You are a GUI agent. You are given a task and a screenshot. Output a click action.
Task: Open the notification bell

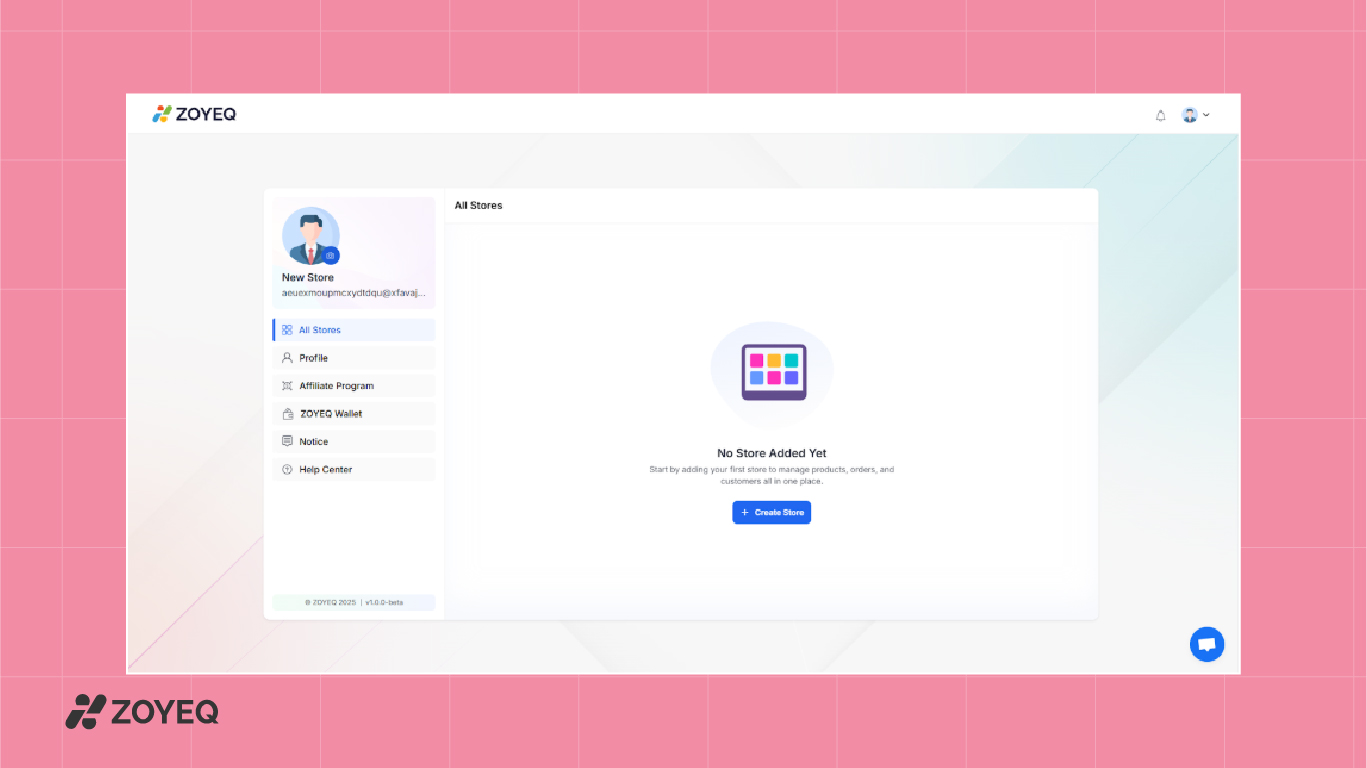(x=1160, y=115)
